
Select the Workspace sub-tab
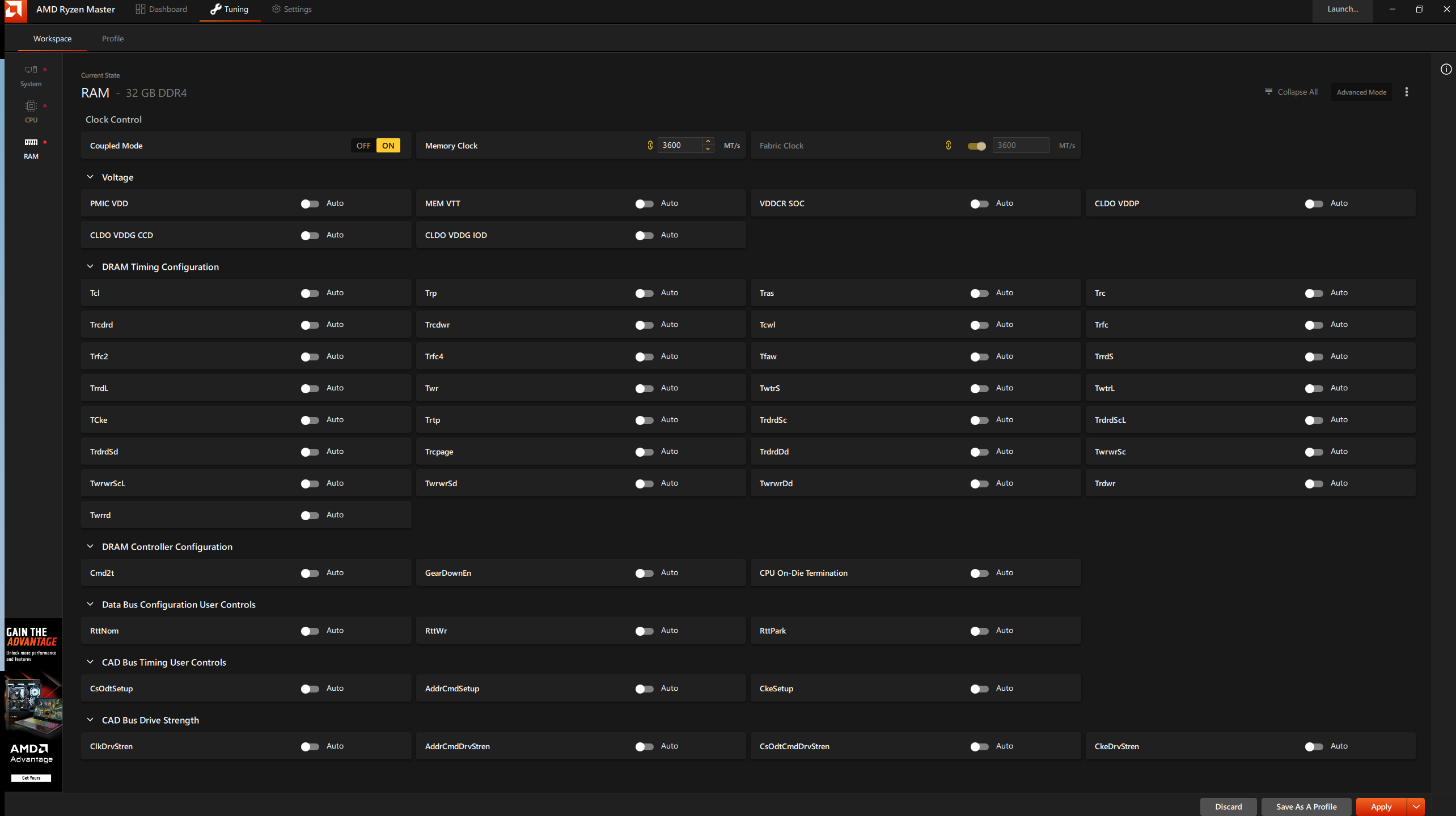coord(52,39)
